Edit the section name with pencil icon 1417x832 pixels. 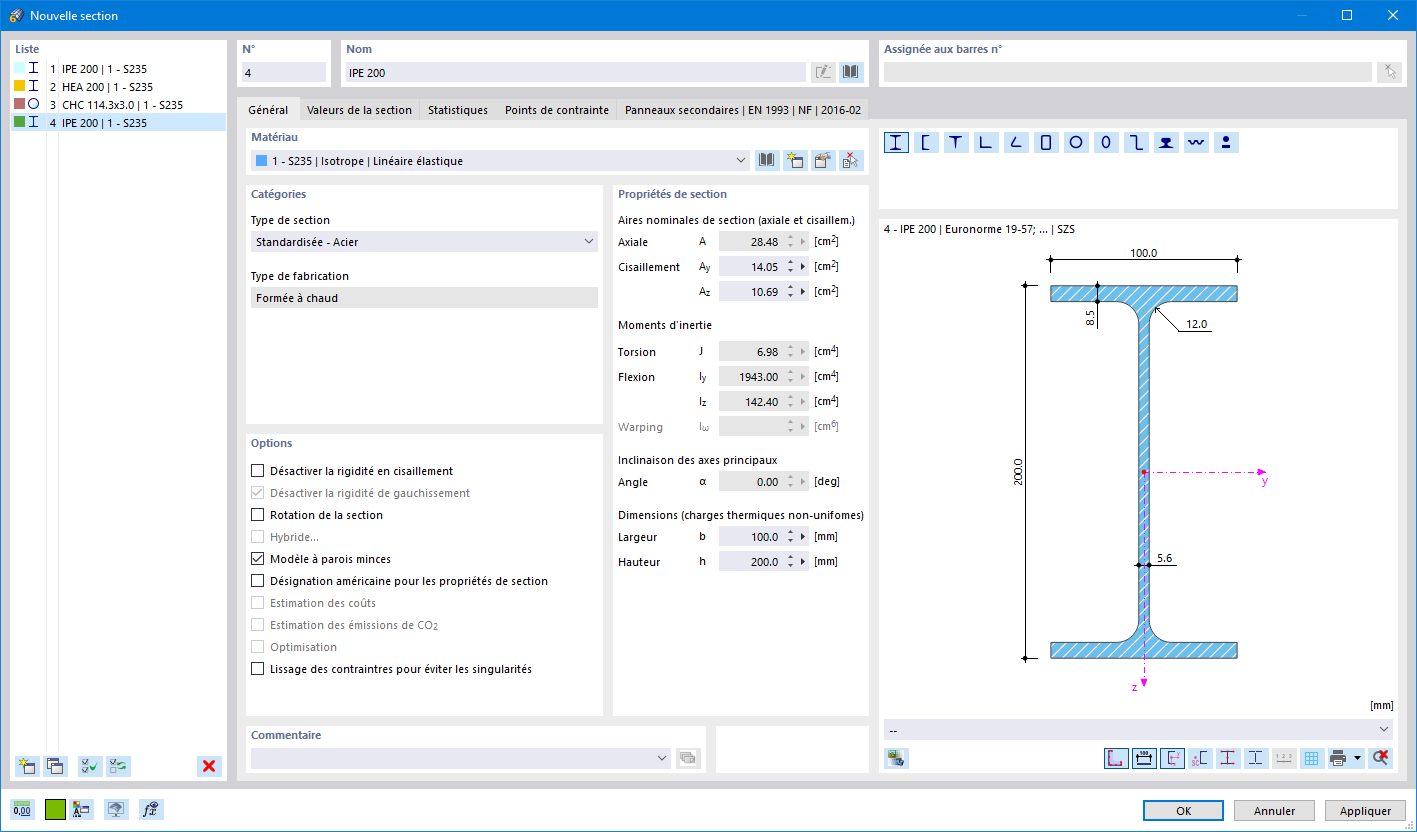823,72
